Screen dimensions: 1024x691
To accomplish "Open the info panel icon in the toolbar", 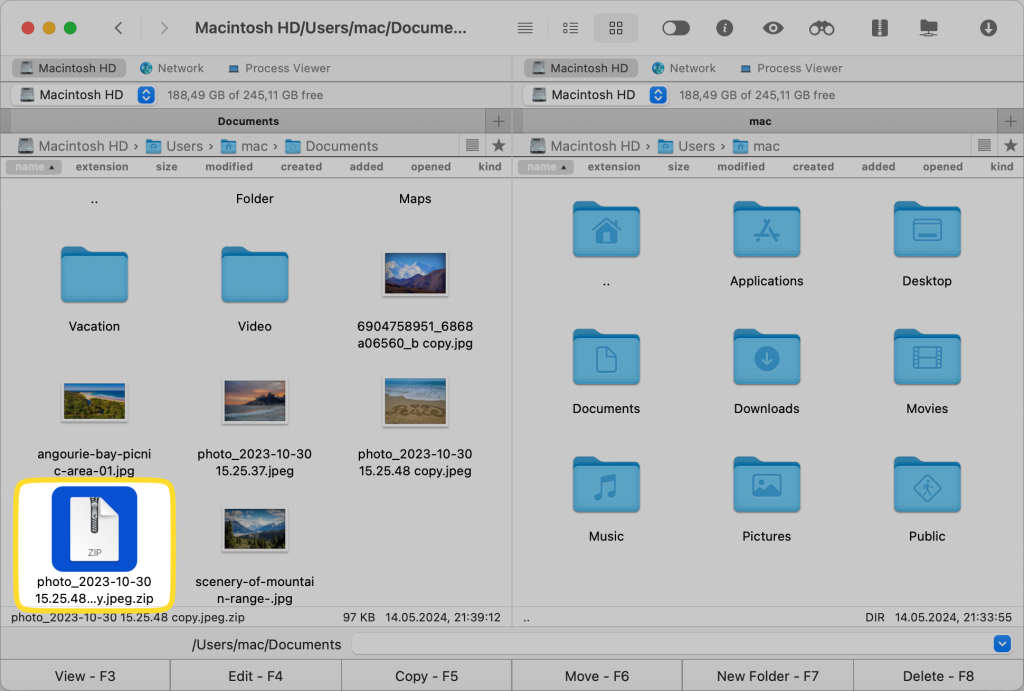I will tap(724, 28).
